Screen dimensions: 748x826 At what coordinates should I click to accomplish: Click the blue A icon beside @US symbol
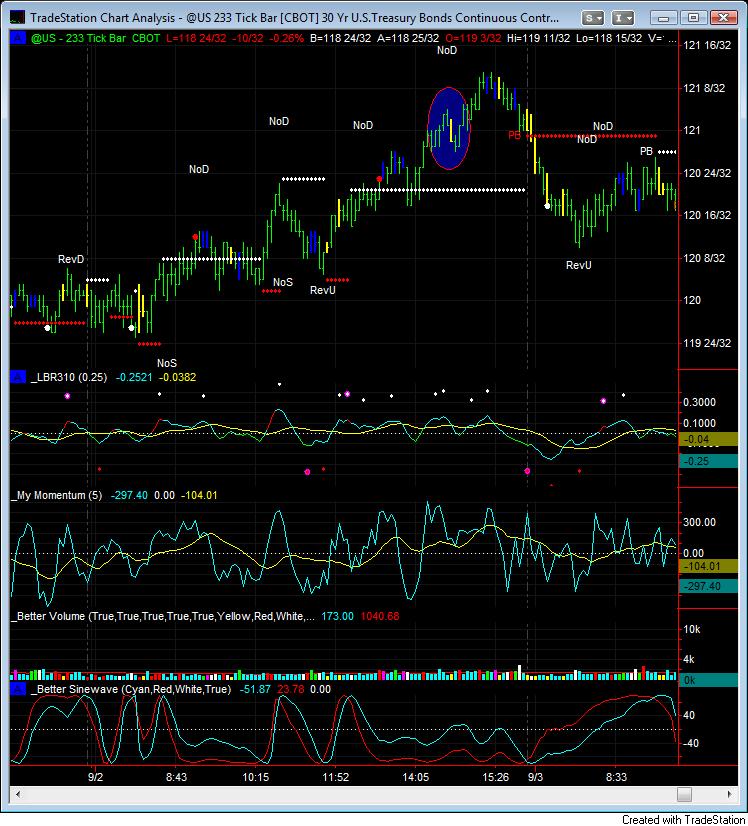tap(18, 38)
